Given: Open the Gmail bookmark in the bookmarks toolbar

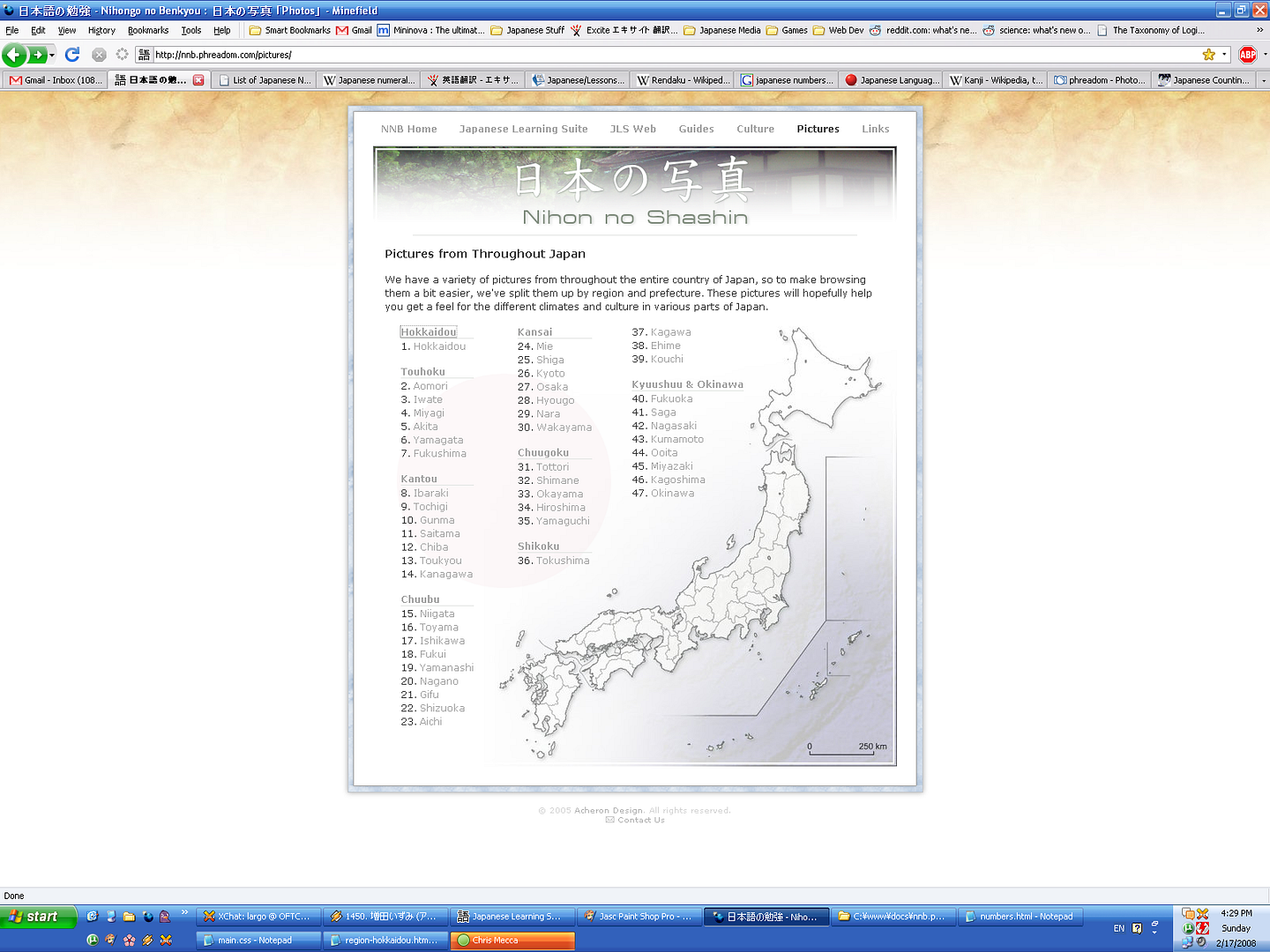Looking at the screenshot, I should click(x=354, y=30).
